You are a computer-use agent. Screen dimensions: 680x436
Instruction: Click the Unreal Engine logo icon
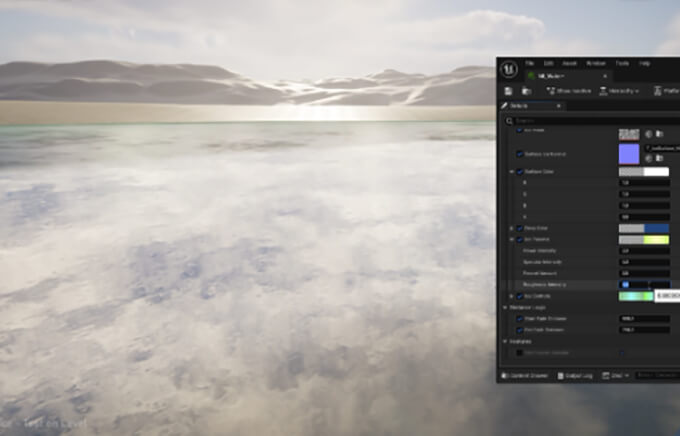coord(509,69)
